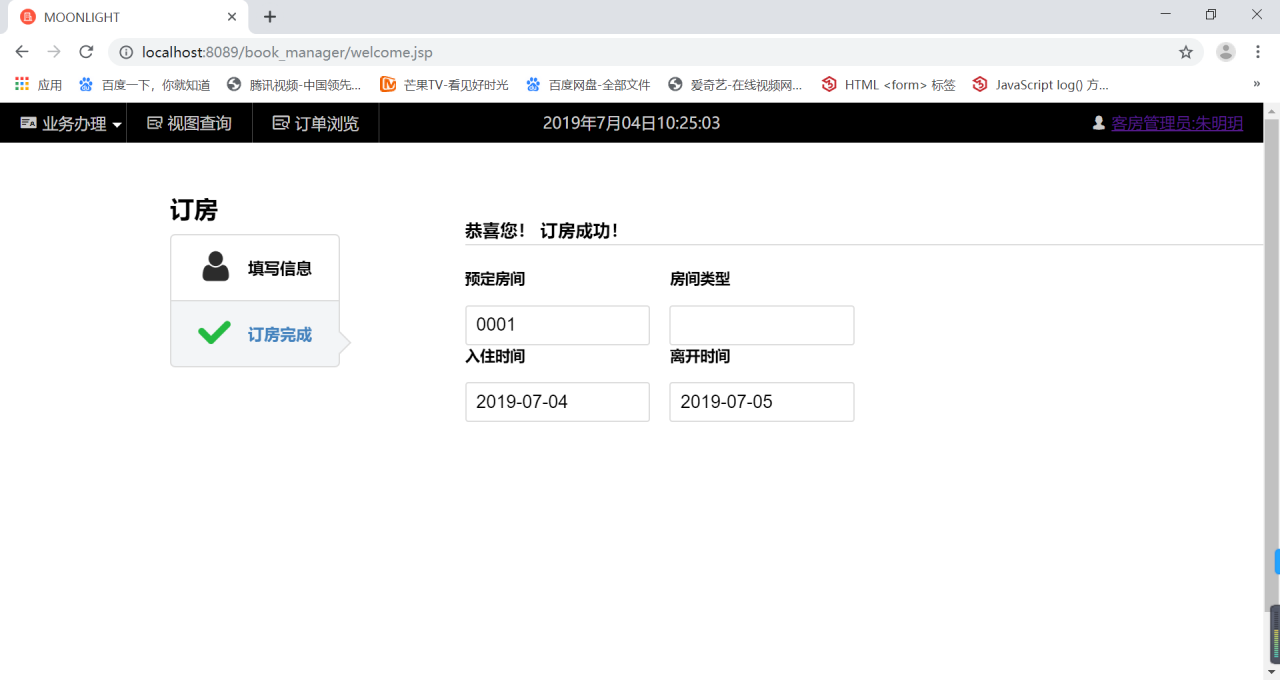Click the 客房管理员:朱明玥 user link
Viewport: 1280px width, 680px height.
[x=1177, y=123]
